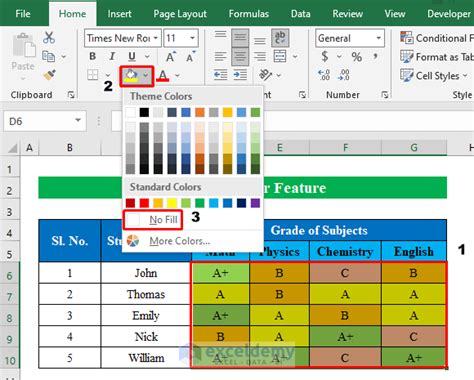Switch to the Review tab

point(347,14)
